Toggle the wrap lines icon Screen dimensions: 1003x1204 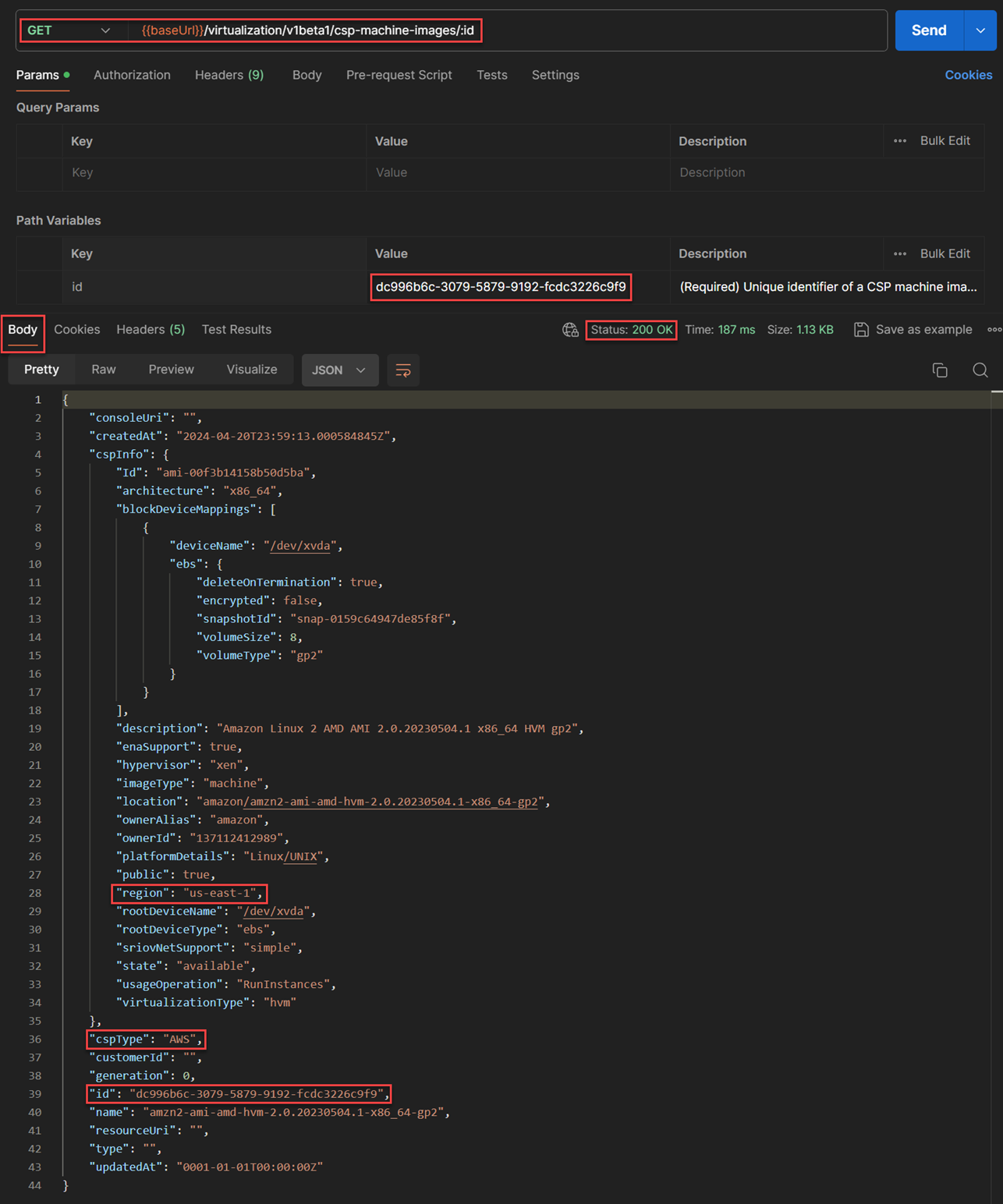(403, 370)
